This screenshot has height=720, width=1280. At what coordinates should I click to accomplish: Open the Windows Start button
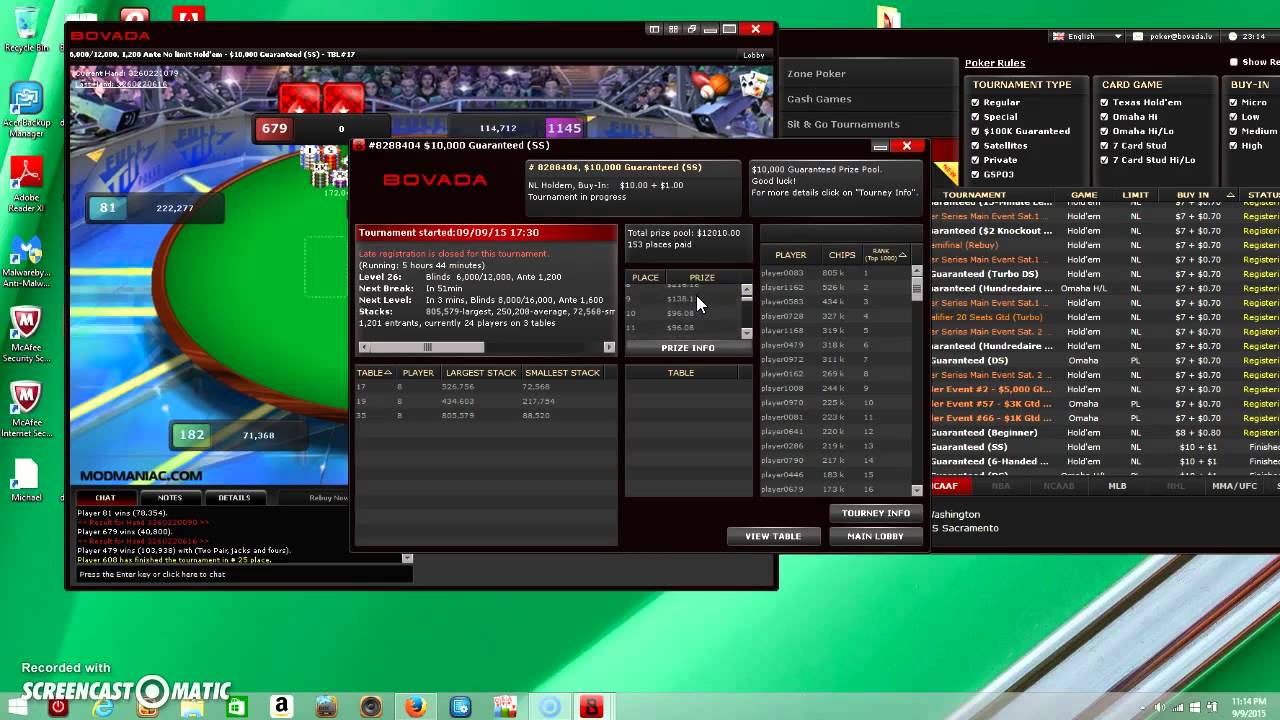coord(19,707)
